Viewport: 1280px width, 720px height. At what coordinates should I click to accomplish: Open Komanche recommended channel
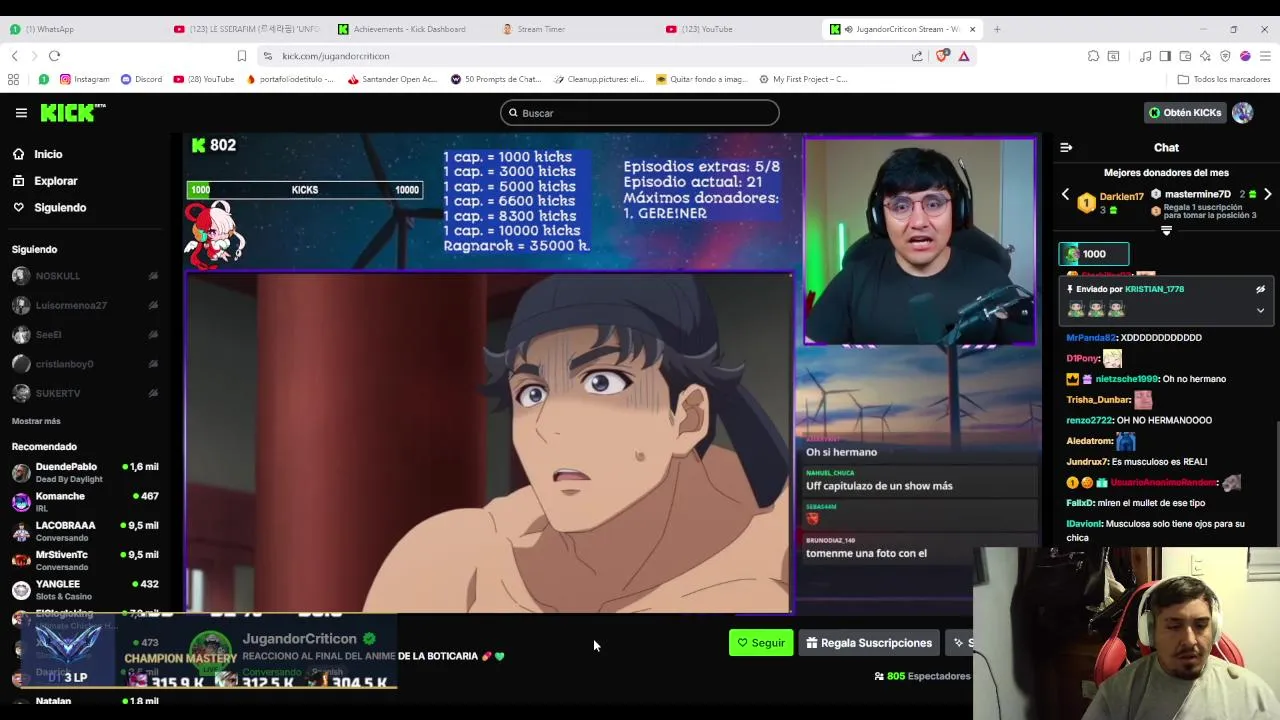[x=85, y=502]
